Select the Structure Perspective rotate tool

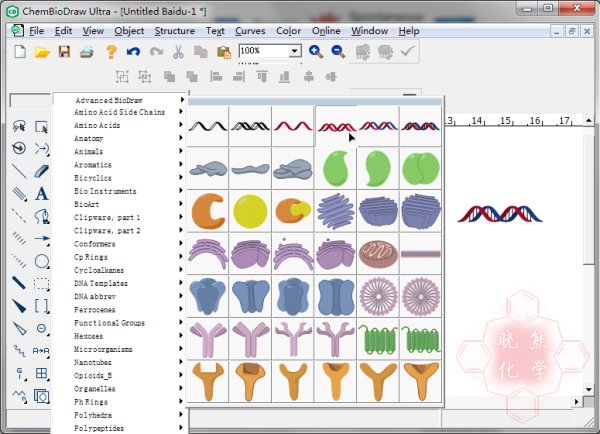click(x=19, y=148)
